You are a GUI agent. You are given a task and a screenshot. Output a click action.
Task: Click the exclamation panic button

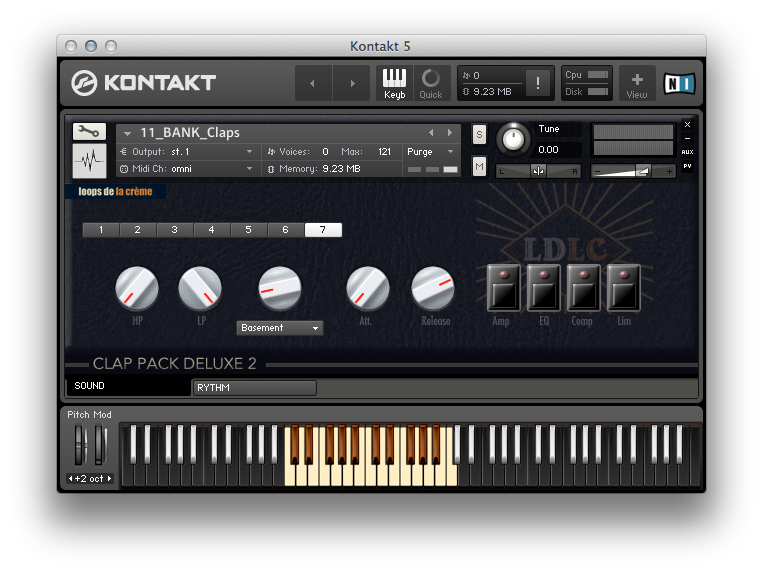click(538, 83)
